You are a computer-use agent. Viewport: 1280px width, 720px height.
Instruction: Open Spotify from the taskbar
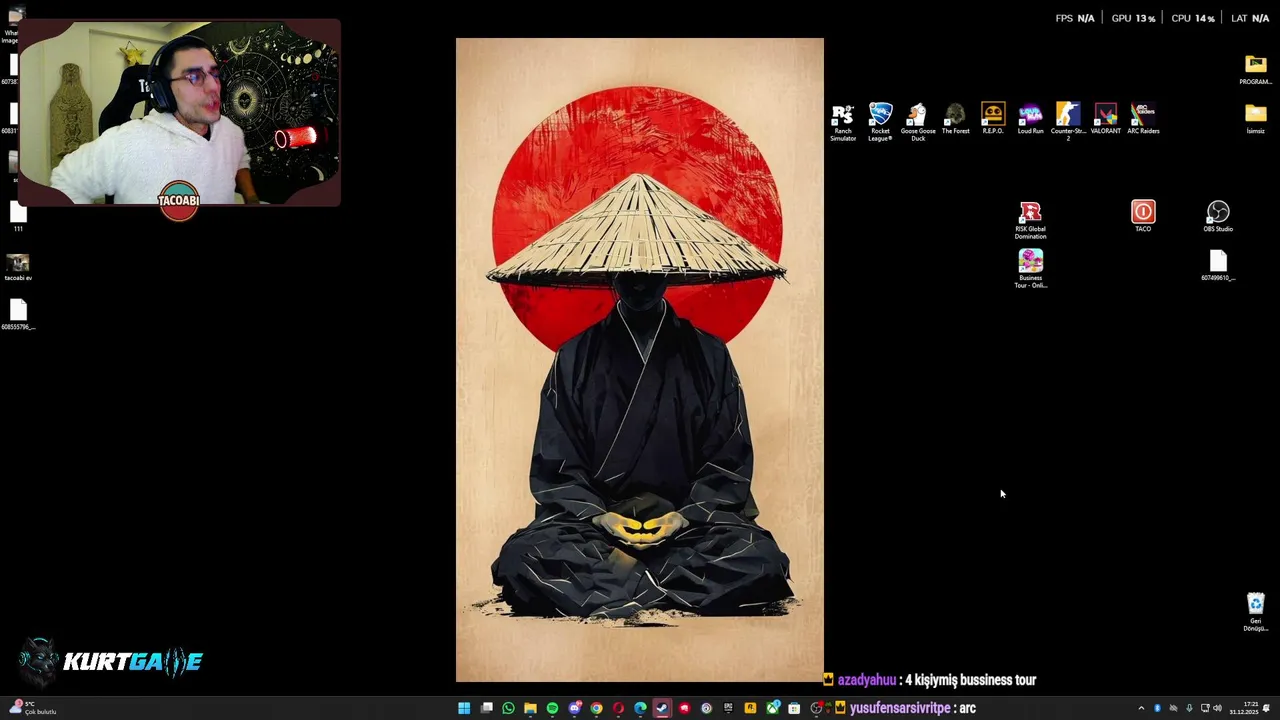pos(552,708)
